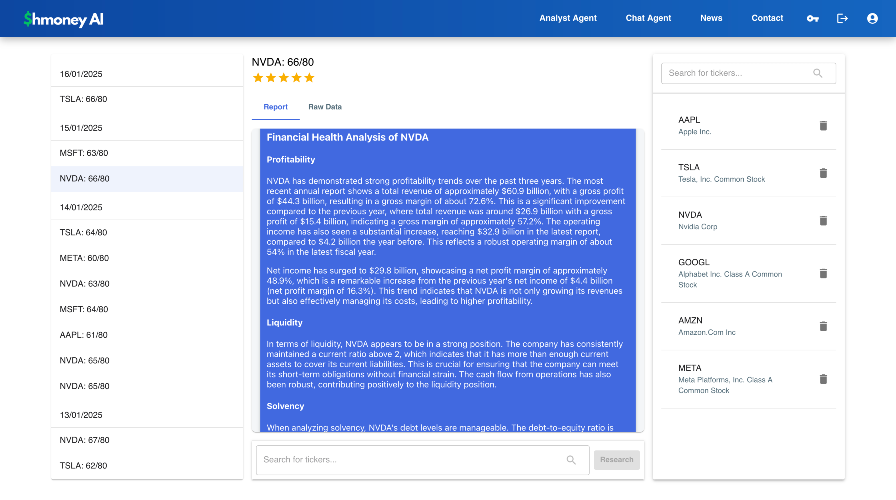Delete NVDA from the watchlist
Image resolution: width=896 pixels, height=500 pixels.
[x=823, y=221]
